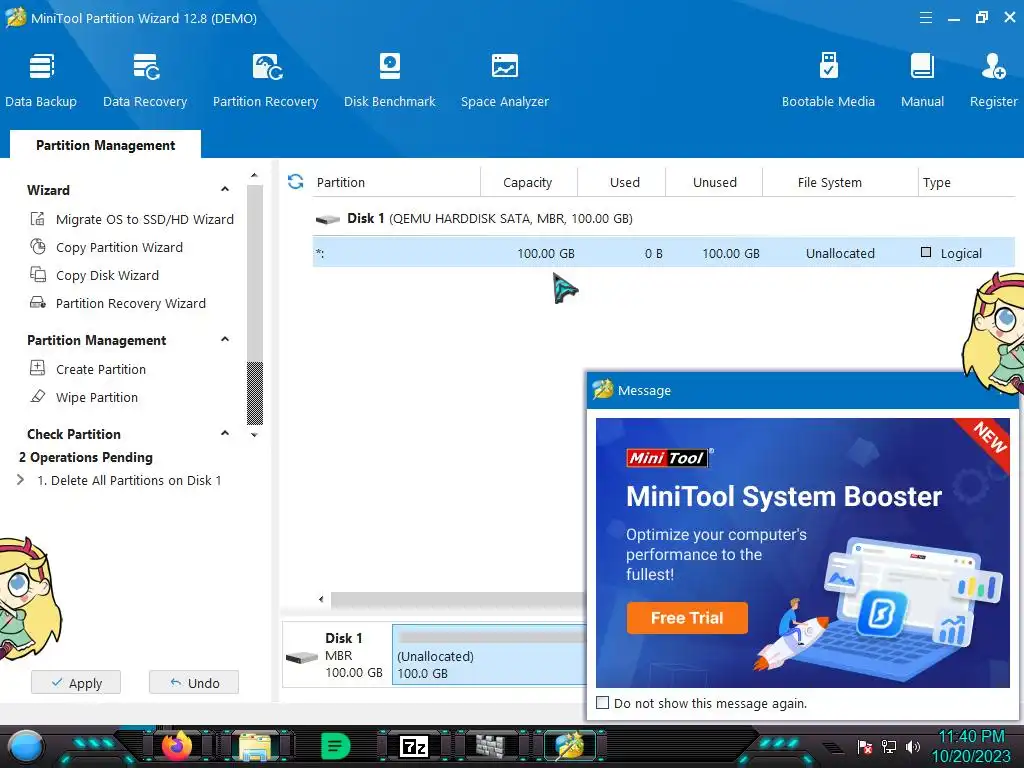The image size is (1024, 768).
Task: Sort by the Unused column header
Action: click(x=714, y=182)
